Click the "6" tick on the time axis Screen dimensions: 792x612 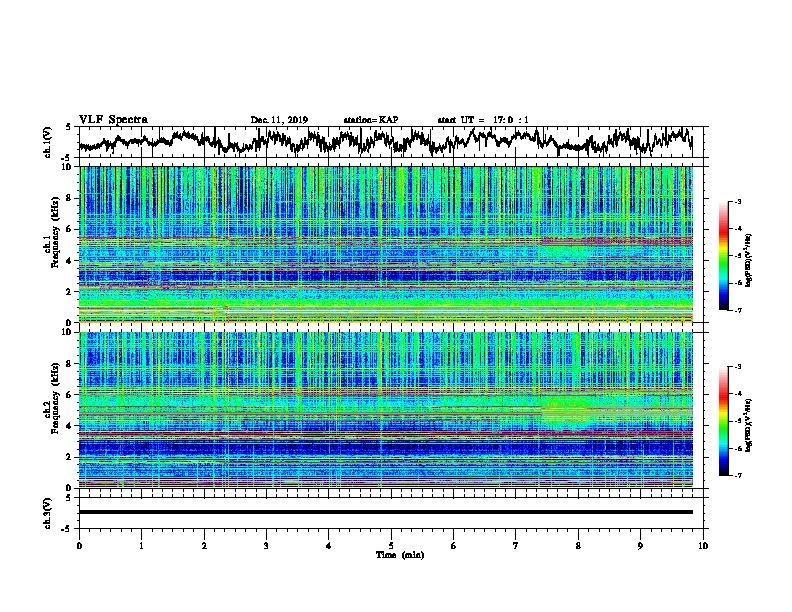(454, 546)
